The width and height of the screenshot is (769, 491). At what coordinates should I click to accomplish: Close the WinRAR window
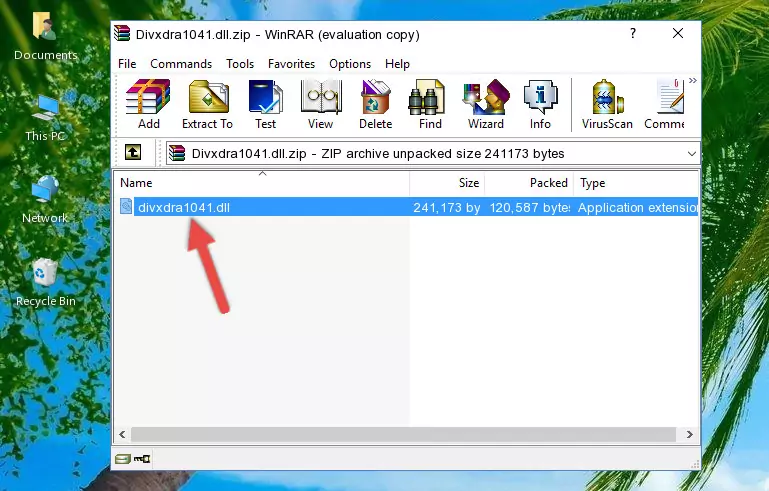[x=678, y=33]
